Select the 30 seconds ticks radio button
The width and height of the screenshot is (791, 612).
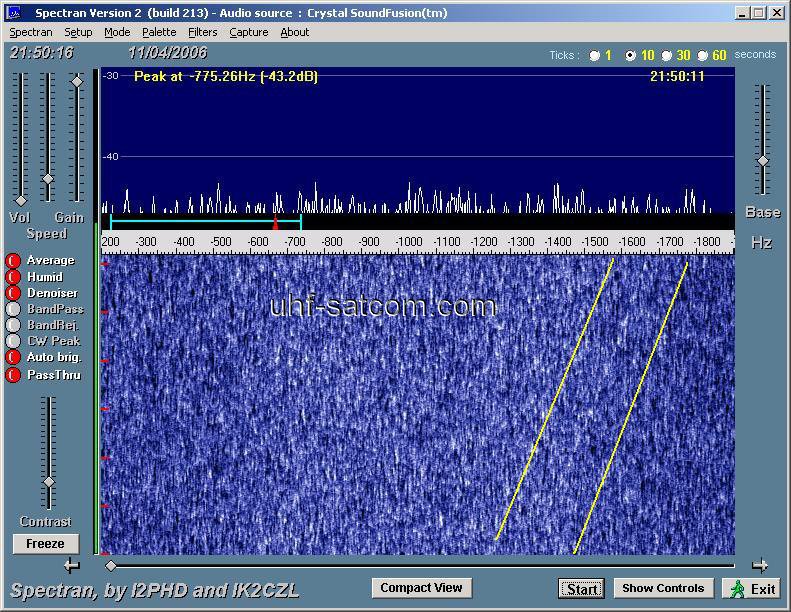pyautogui.click(x=666, y=55)
